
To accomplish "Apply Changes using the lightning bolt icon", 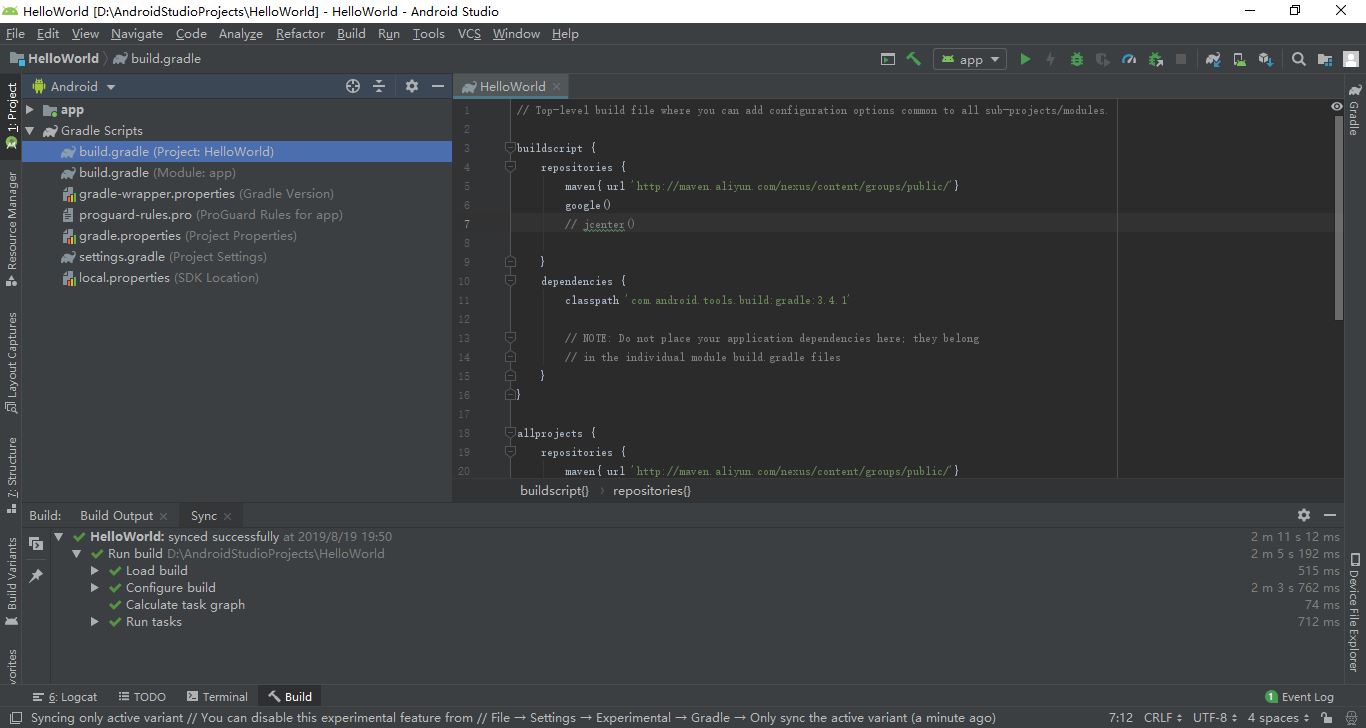I will (1050, 59).
